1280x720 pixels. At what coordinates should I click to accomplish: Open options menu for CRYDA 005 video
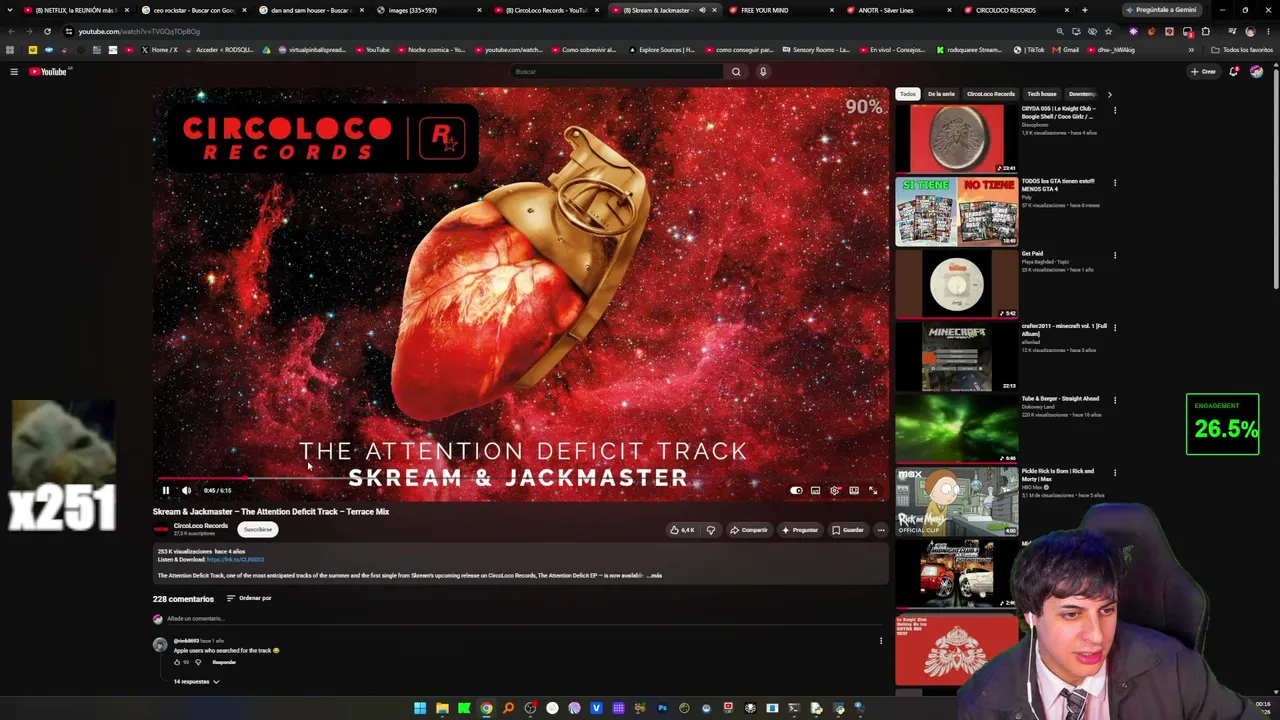[1115, 110]
